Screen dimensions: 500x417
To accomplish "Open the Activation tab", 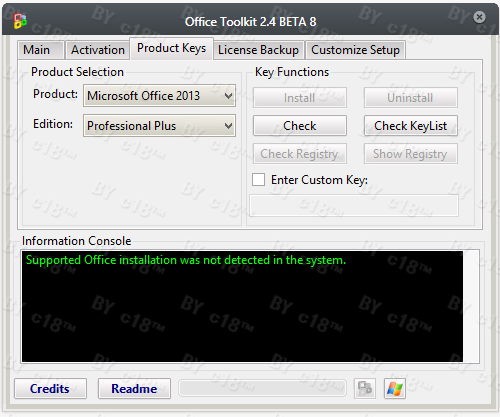I will pyautogui.click(x=98, y=50).
